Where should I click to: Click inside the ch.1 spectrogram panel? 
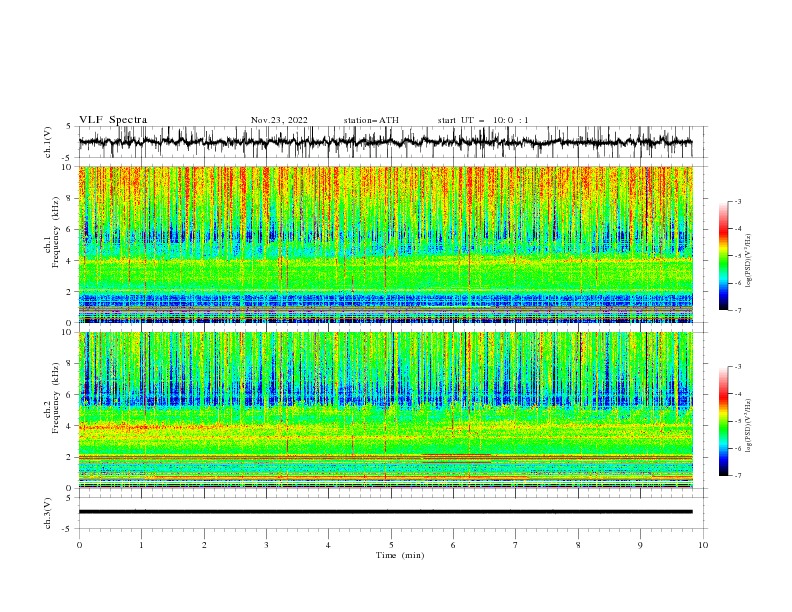coord(386,244)
